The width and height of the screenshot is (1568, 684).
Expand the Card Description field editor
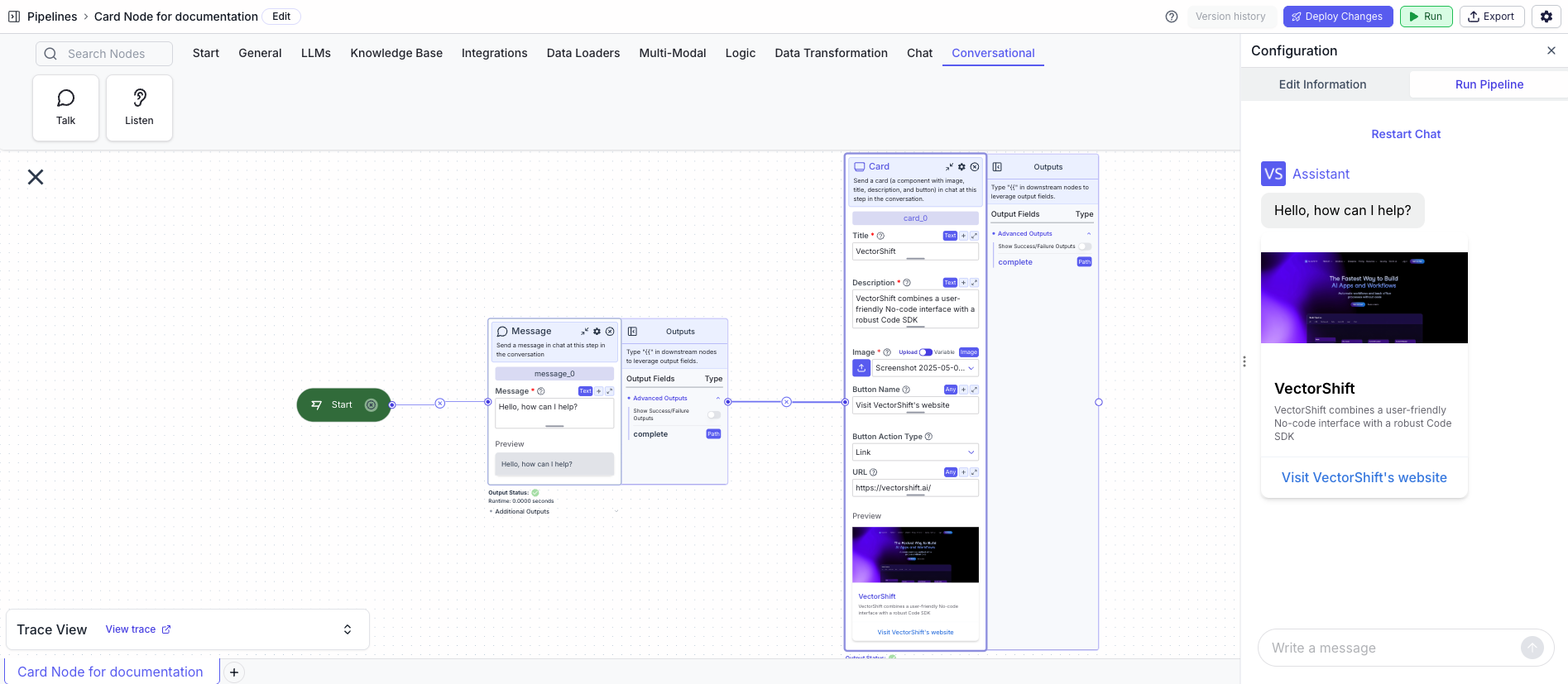tap(974, 283)
